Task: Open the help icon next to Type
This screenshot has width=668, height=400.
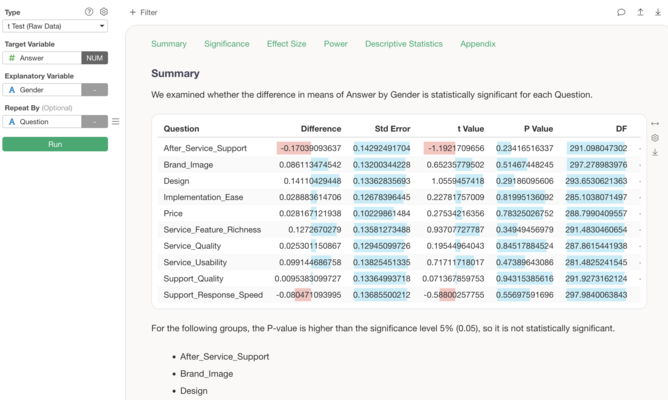Action: tap(89, 12)
